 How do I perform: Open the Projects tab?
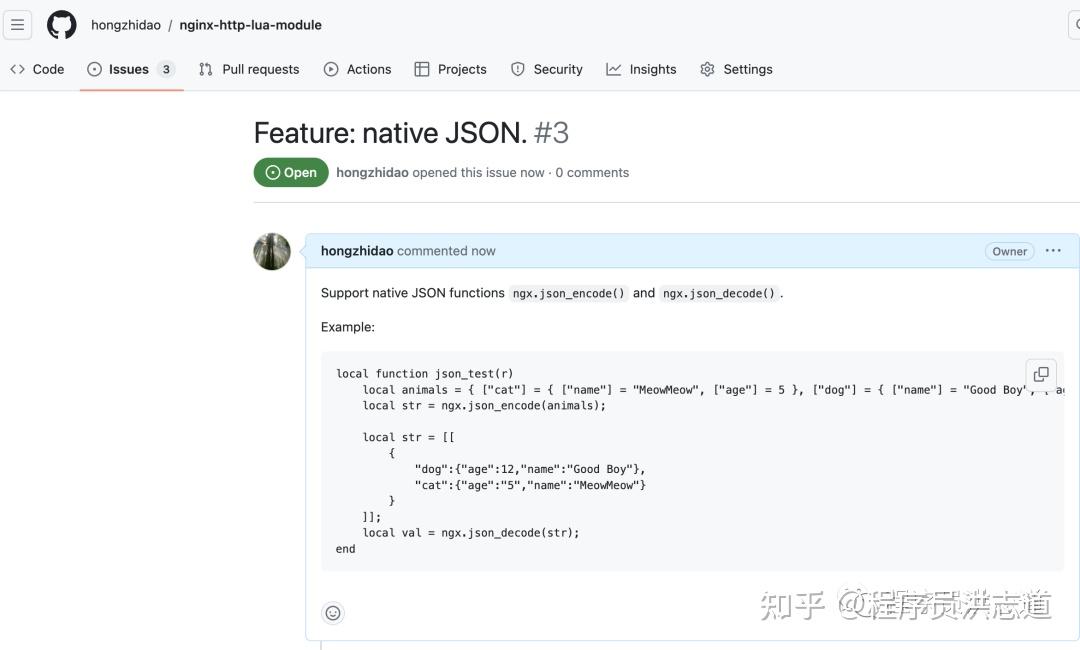450,69
